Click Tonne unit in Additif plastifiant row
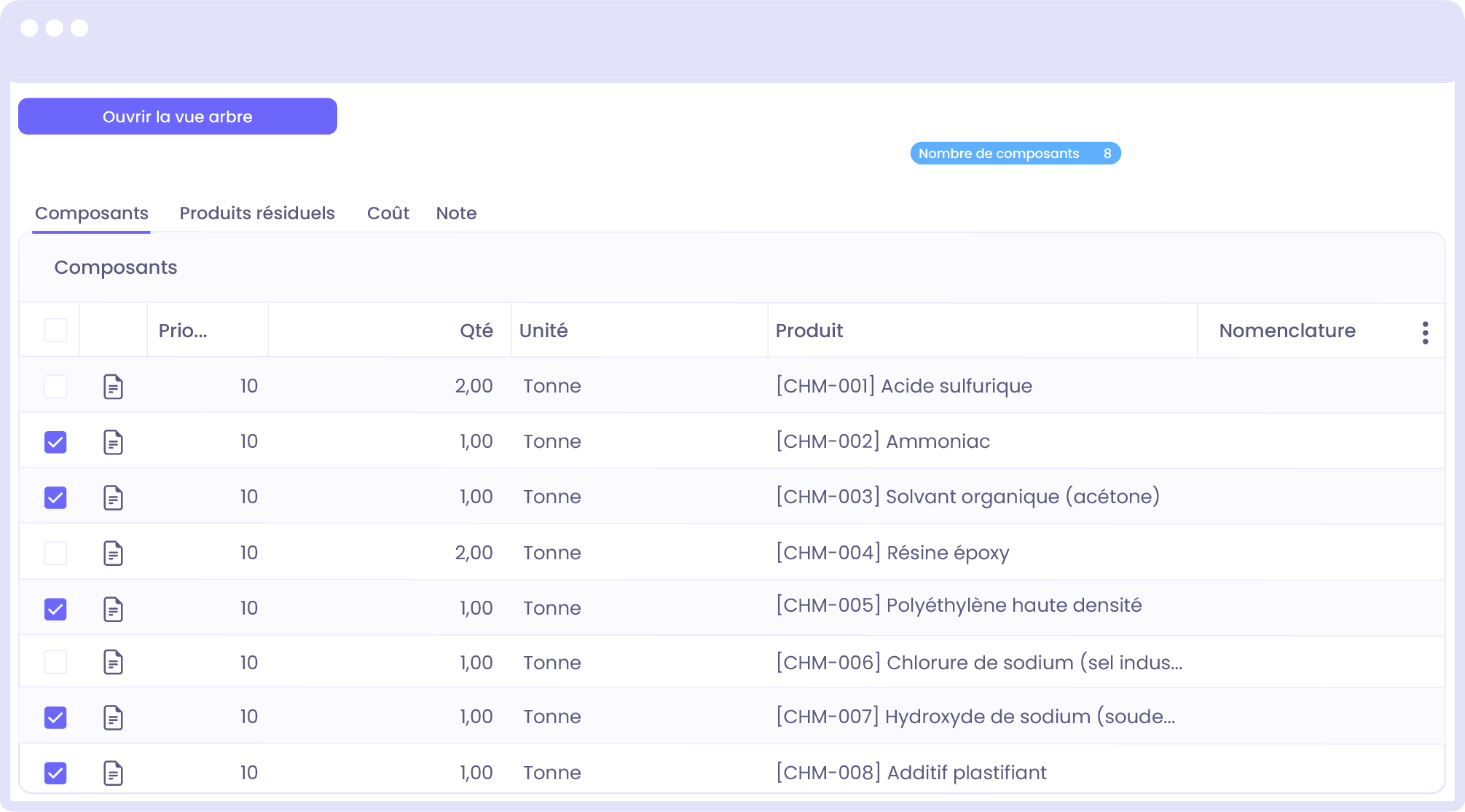Screen dimensions: 1465x812 point(552,773)
